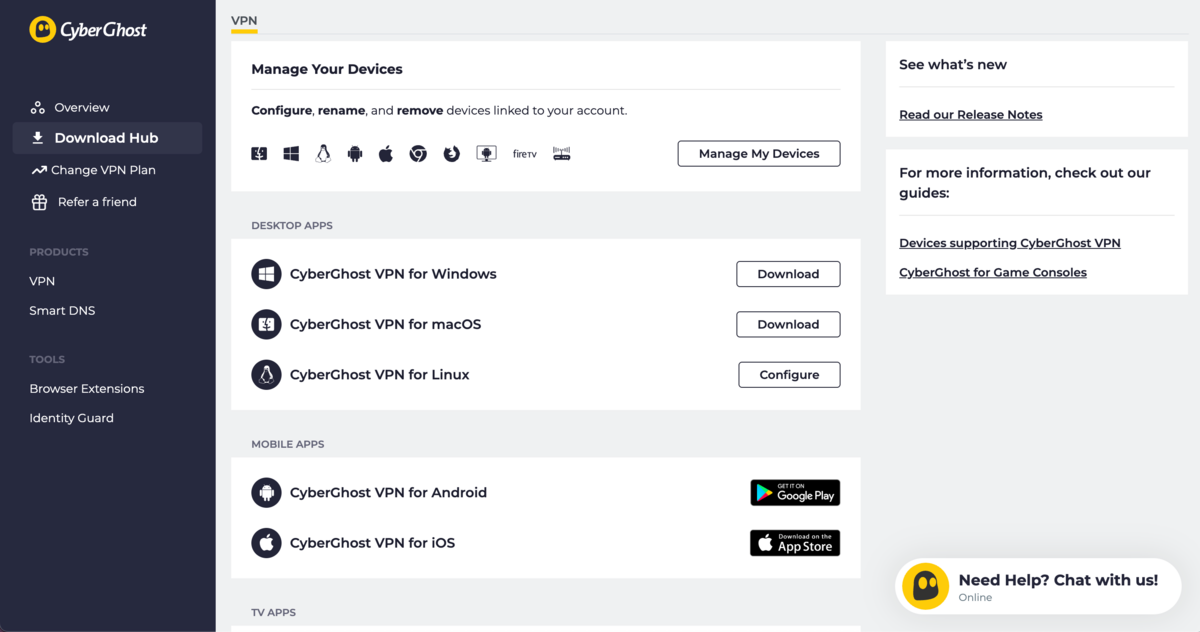Image resolution: width=1200 pixels, height=632 pixels.
Task: Click the Firefox icon in device list
Action: 452,154
